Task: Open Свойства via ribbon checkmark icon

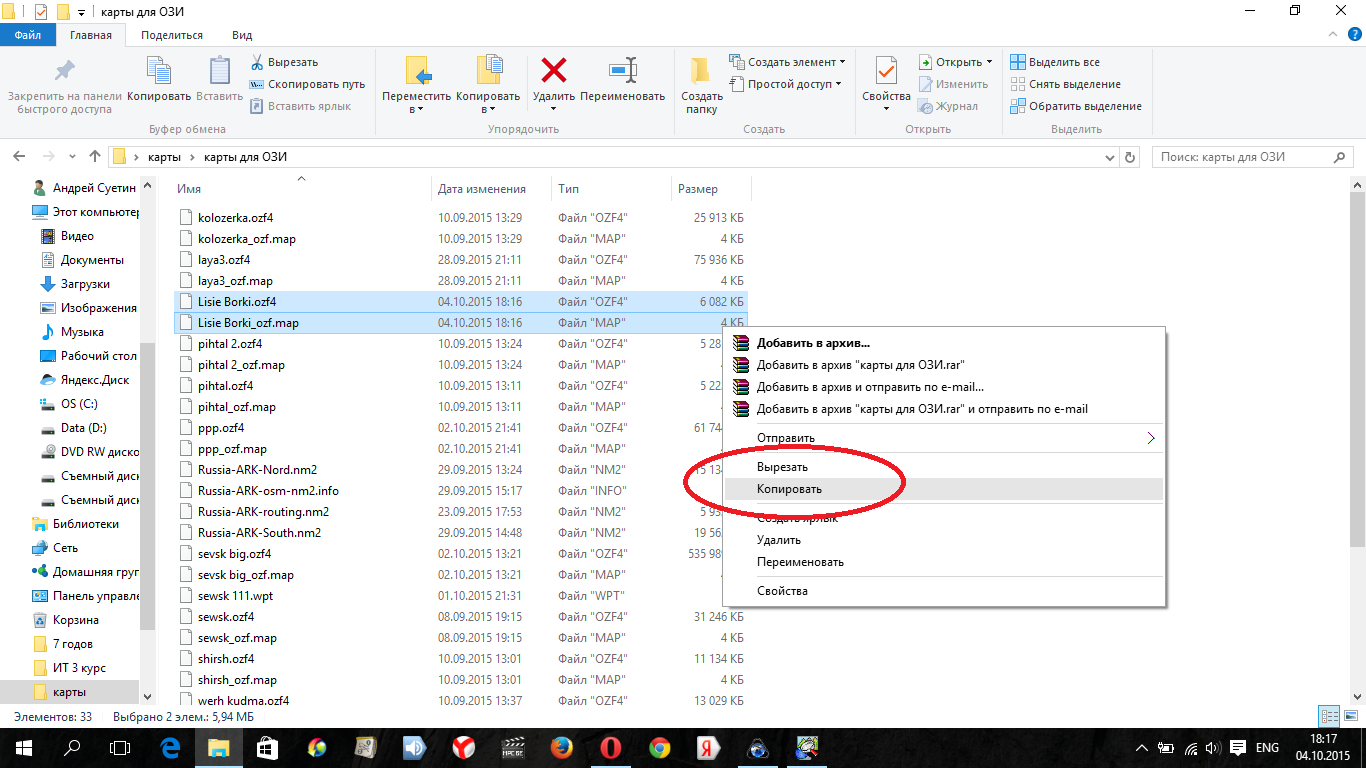Action: [886, 72]
